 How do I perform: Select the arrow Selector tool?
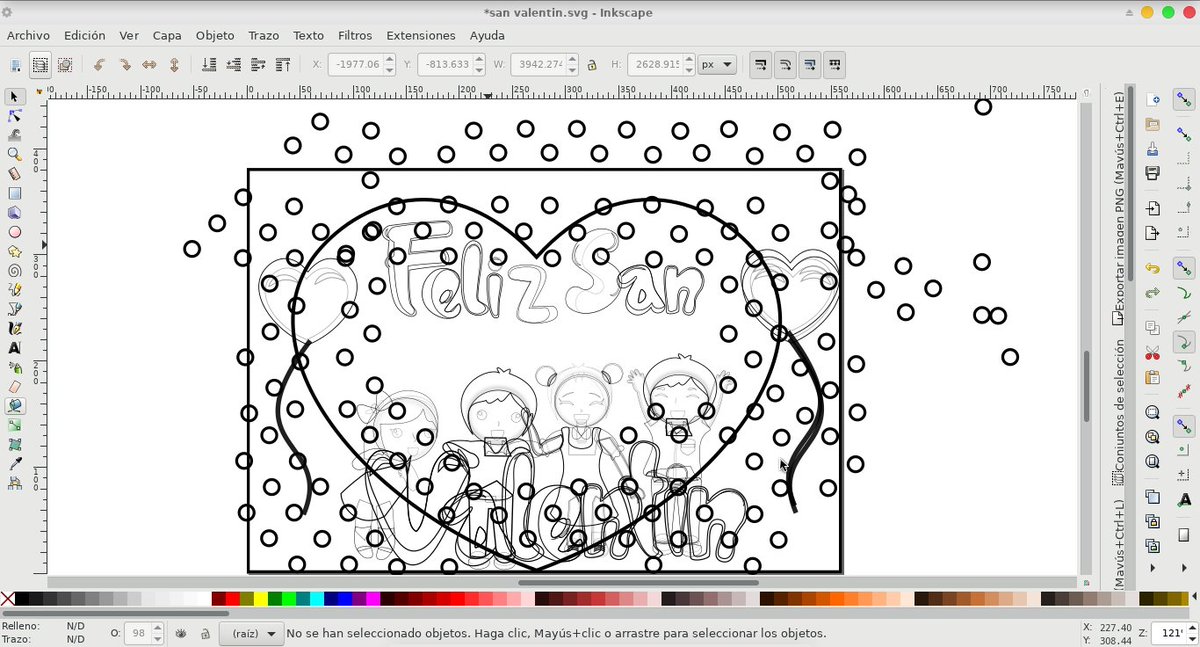pyautogui.click(x=15, y=97)
